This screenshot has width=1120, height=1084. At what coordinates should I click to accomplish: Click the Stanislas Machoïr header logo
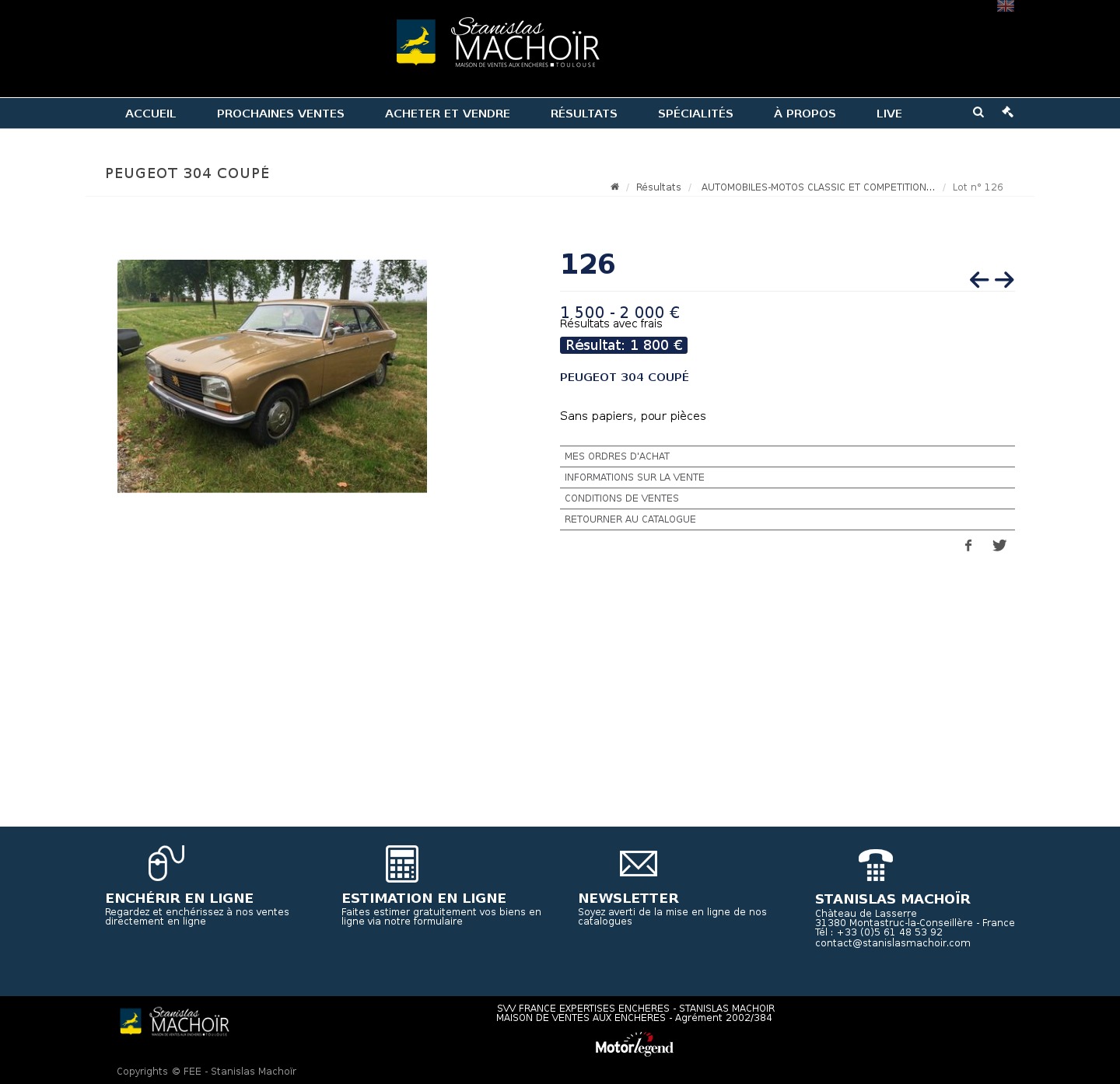[x=498, y=43]
